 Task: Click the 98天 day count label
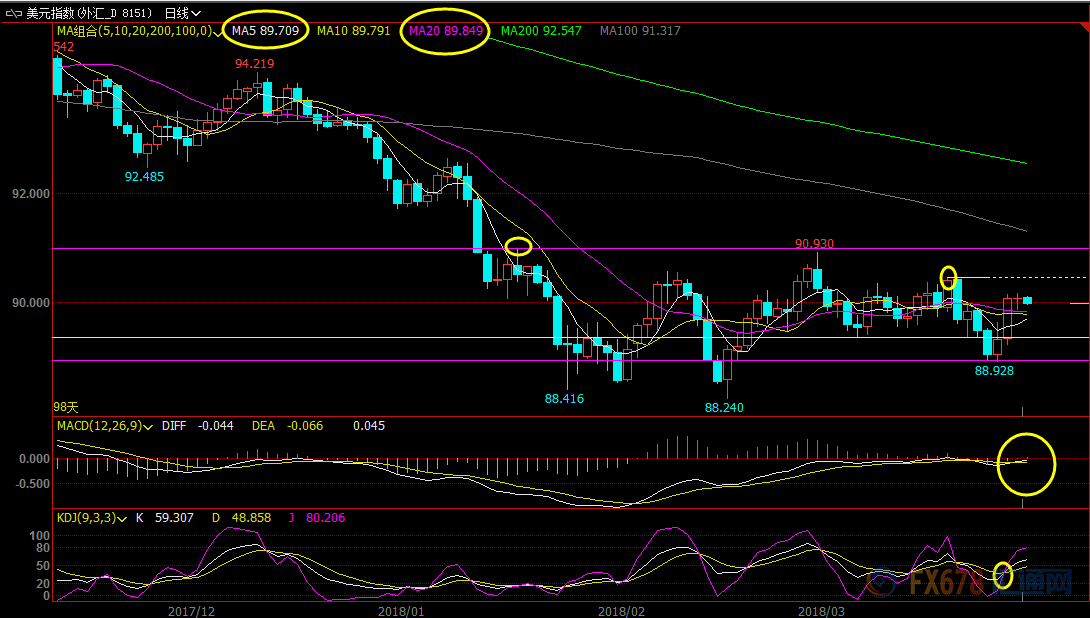(x=66, y=407)
